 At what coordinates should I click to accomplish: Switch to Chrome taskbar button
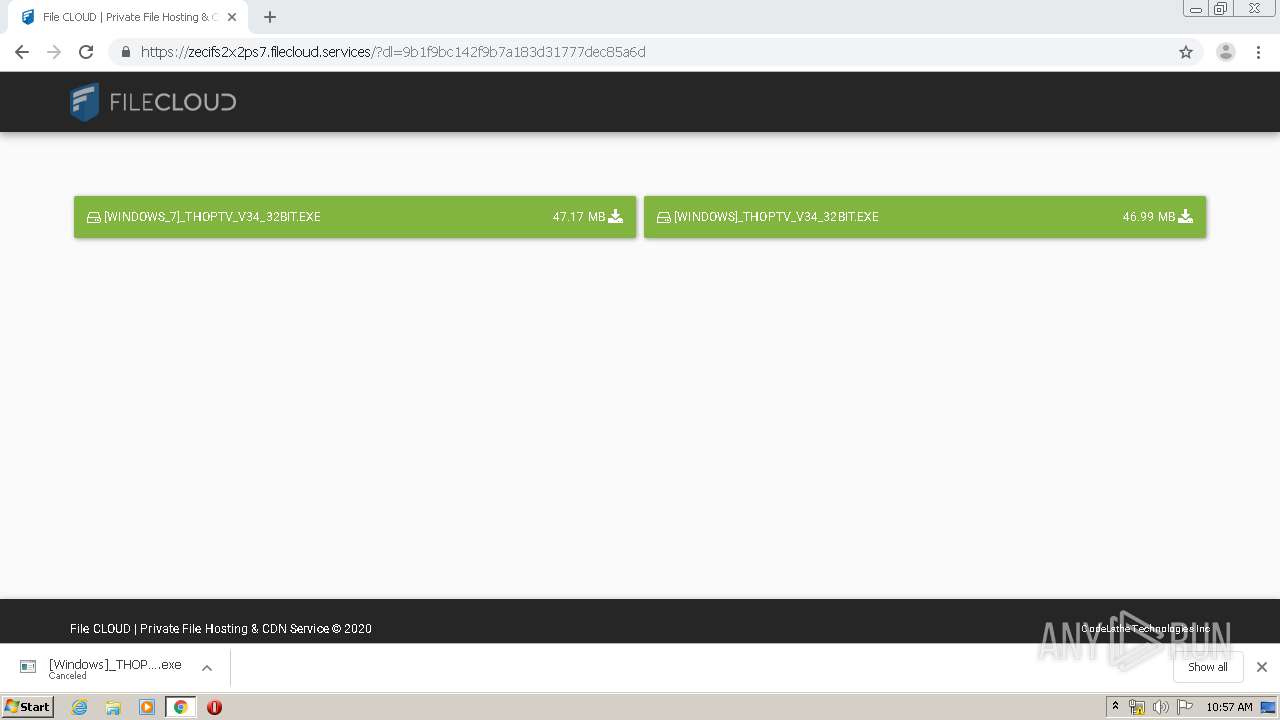(x=180, y=707)
